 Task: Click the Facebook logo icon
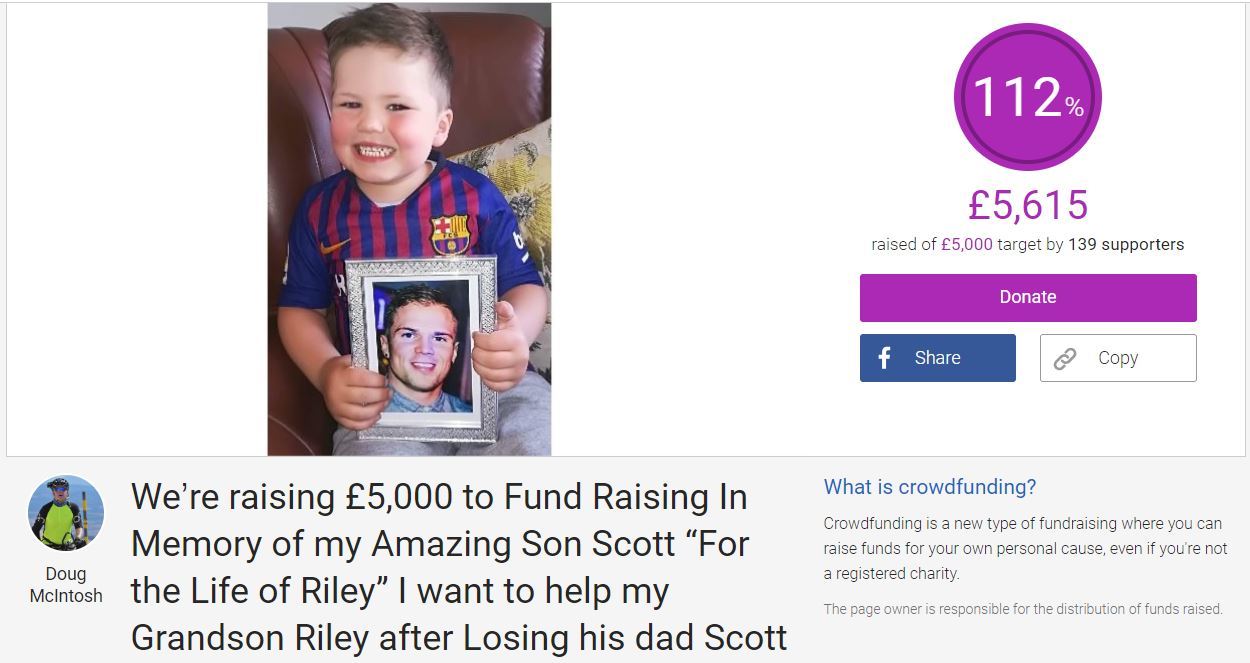click(884, 358)
